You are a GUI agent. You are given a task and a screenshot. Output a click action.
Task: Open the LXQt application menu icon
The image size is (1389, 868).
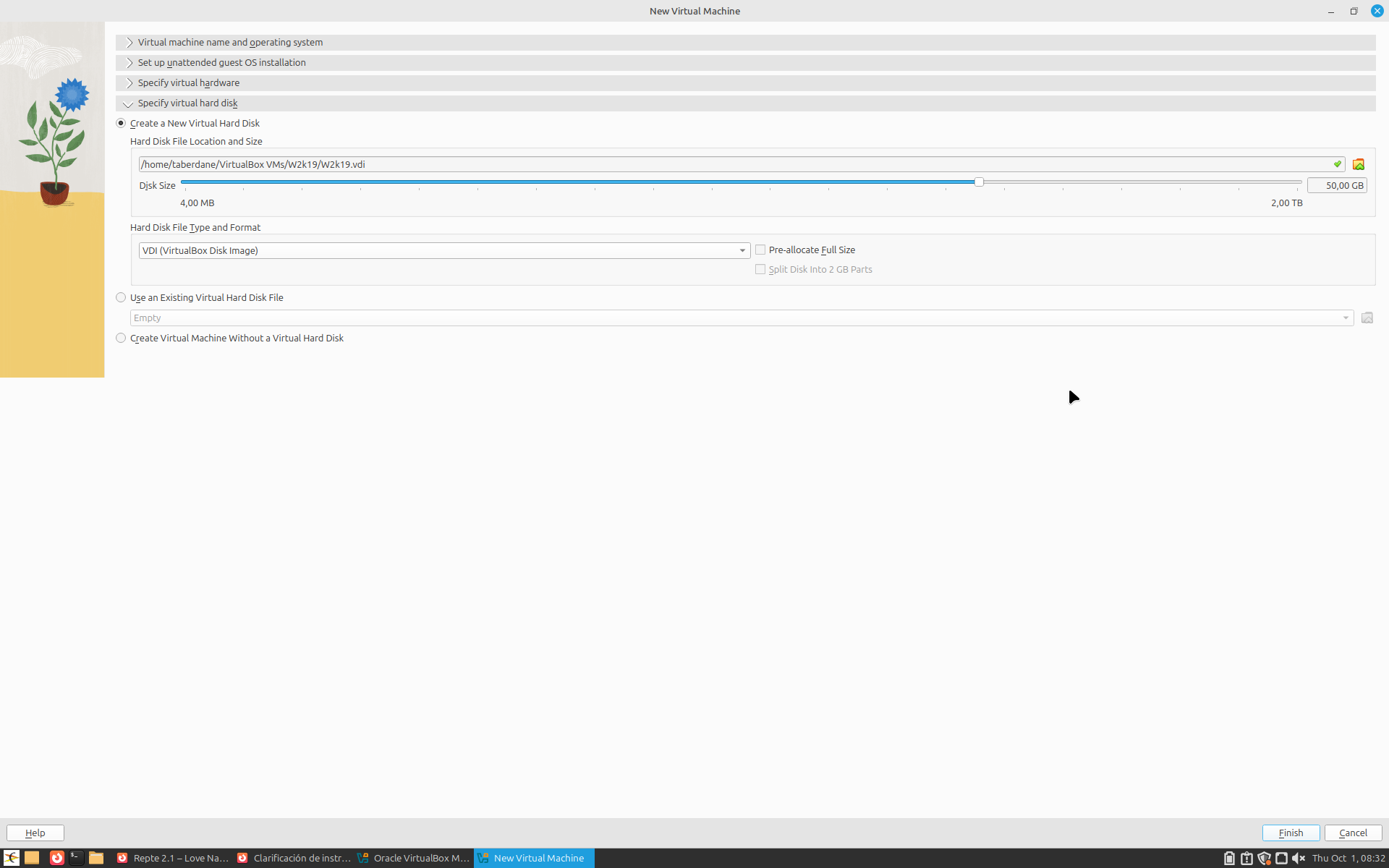coord(12,858)
